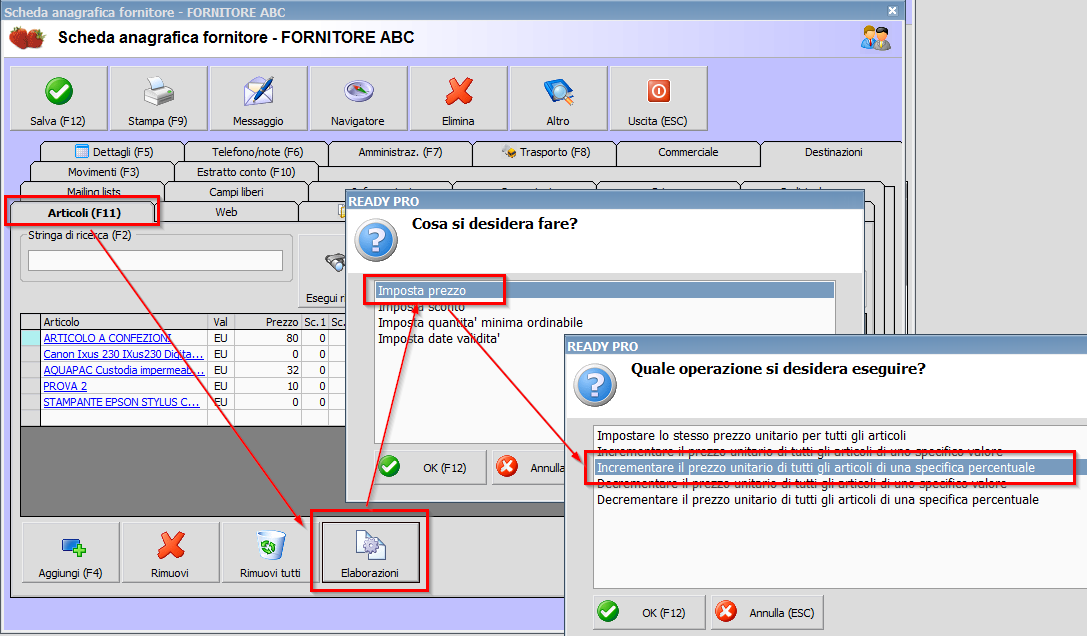Open Movimenti (F3) tab
Image resolution: width=1087 pixels, height=636 pixels.
pos(103,171)
